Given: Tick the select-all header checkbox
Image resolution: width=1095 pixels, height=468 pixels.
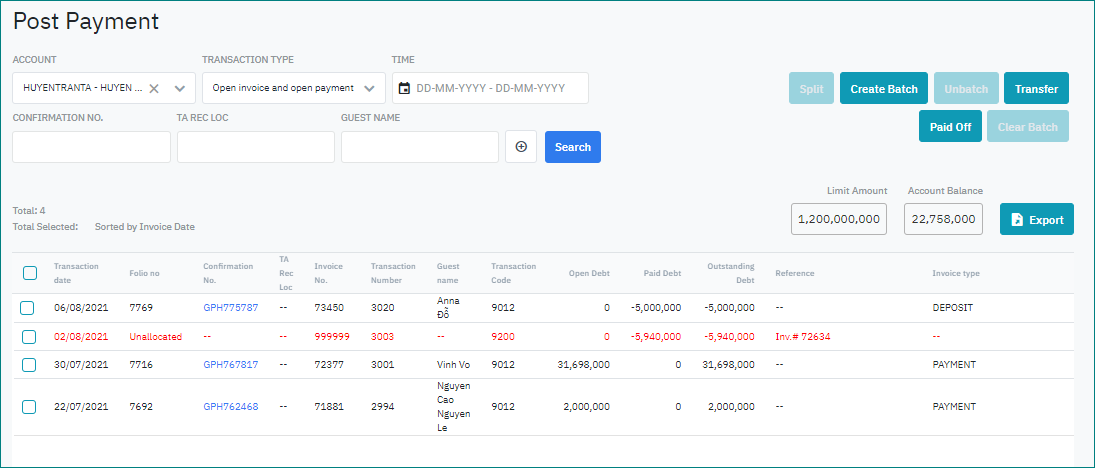Looking at the screenshot, I should pyautogui.click(x=30, y=273).
